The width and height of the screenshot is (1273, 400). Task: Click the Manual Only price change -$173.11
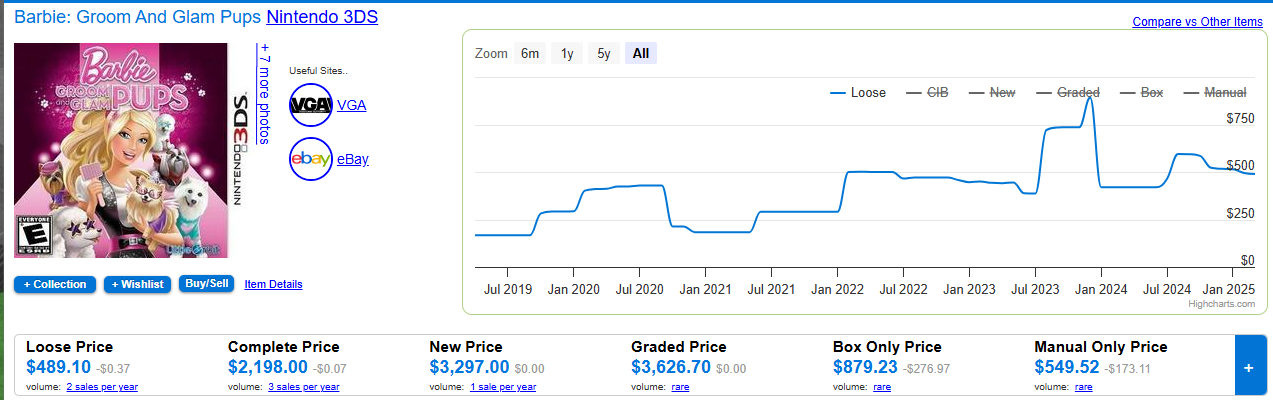(x=1128, y=369)
